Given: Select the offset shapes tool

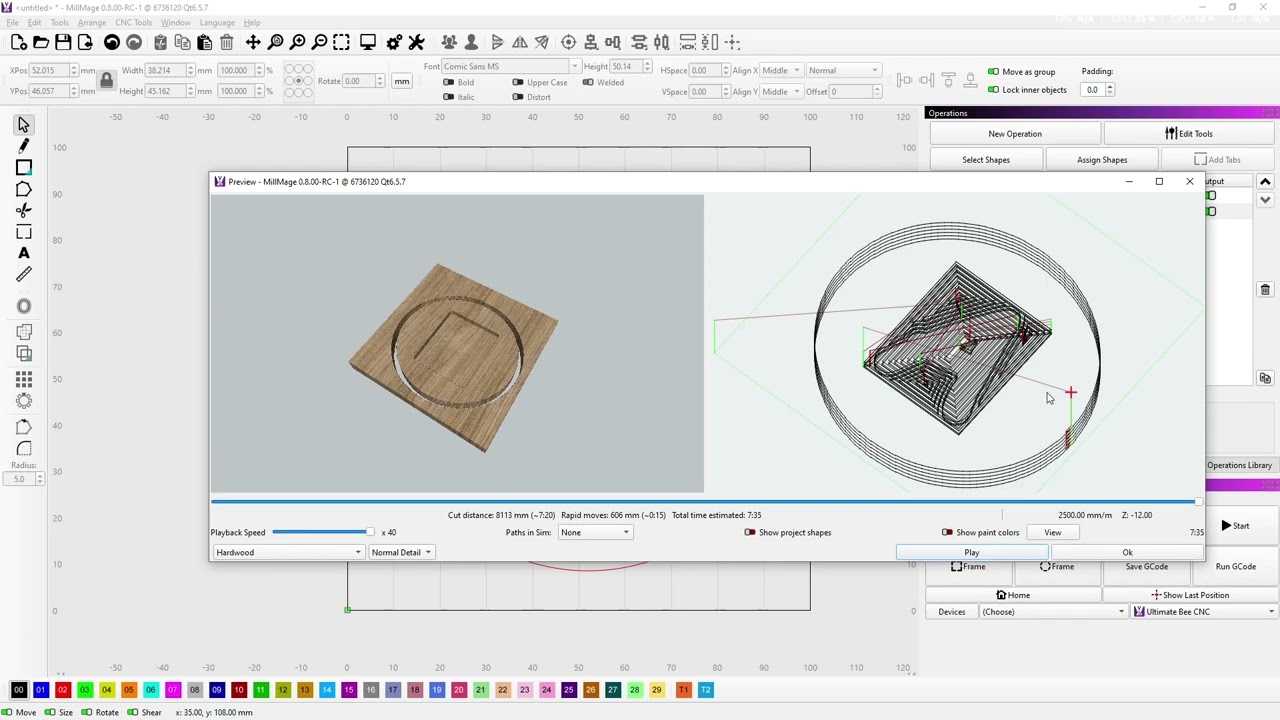Looking at the screenshot, I should point(24,306).
